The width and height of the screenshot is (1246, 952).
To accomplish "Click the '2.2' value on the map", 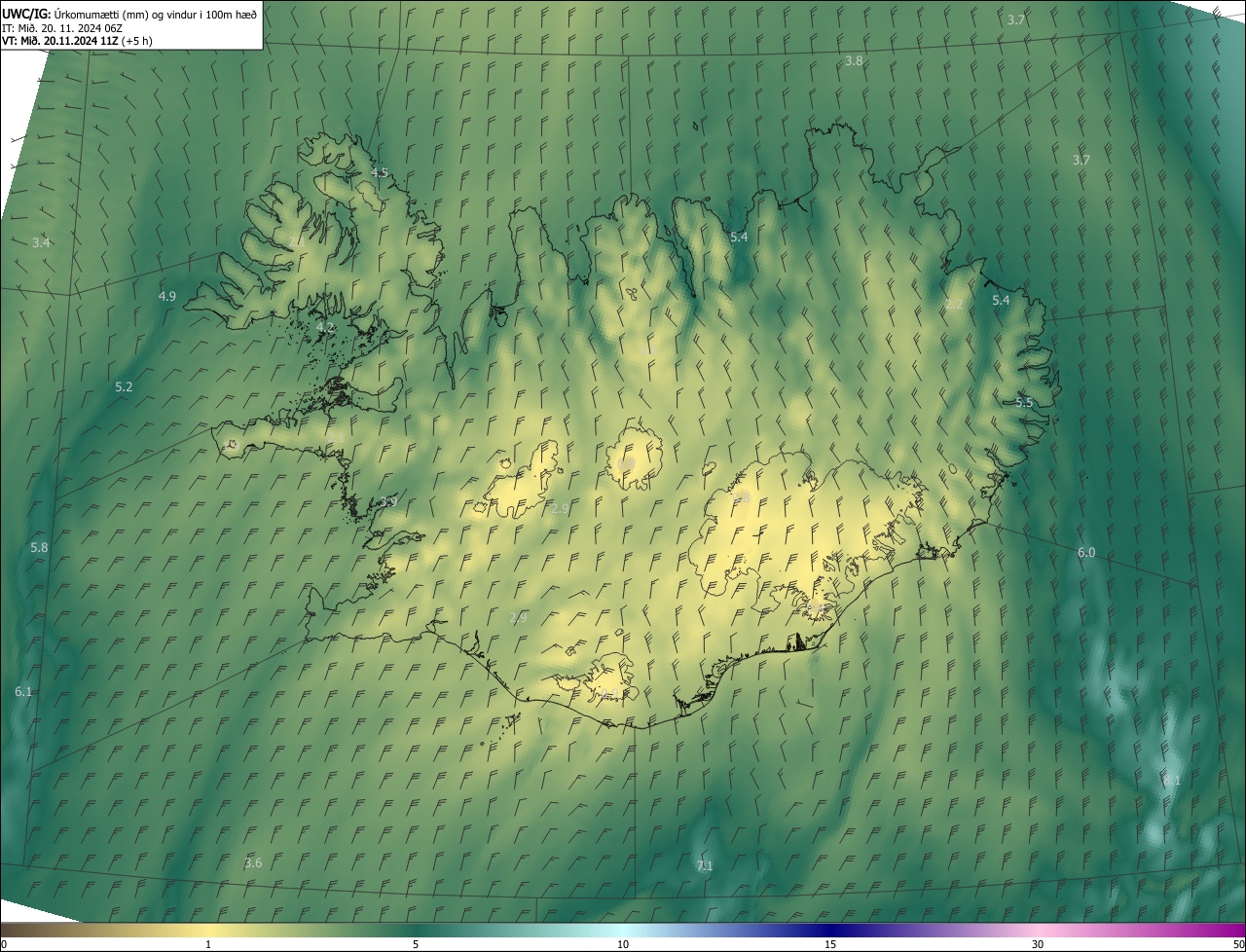I will coord(954,304).
